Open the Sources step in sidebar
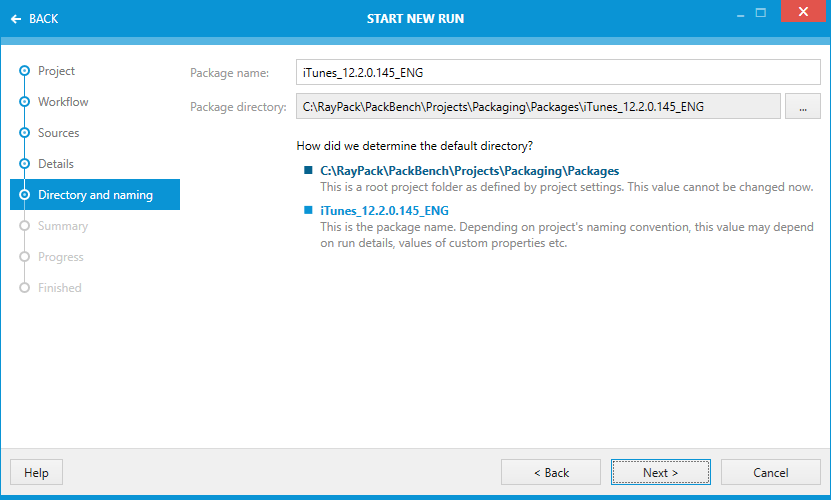The height and width of the screenshot is (500, 831). [x=58, y=133]
